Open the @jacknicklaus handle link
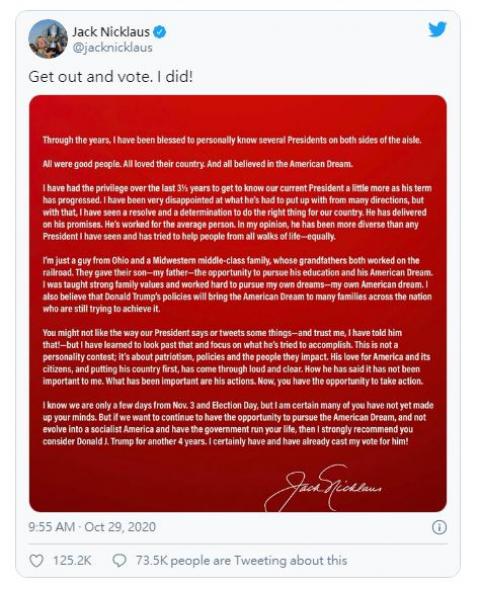The image size is (480, 589). coord(112,48)
